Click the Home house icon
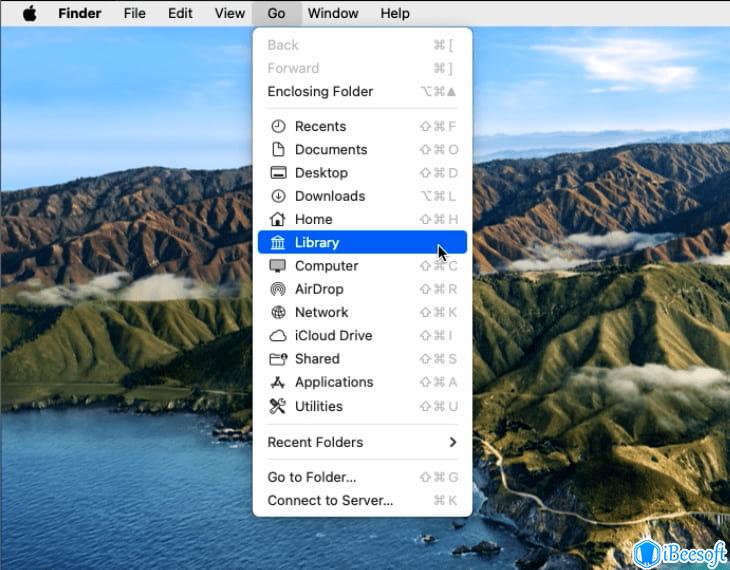This screenshot has width=730, height=570. pyautogui.click(x=277, y=219)
